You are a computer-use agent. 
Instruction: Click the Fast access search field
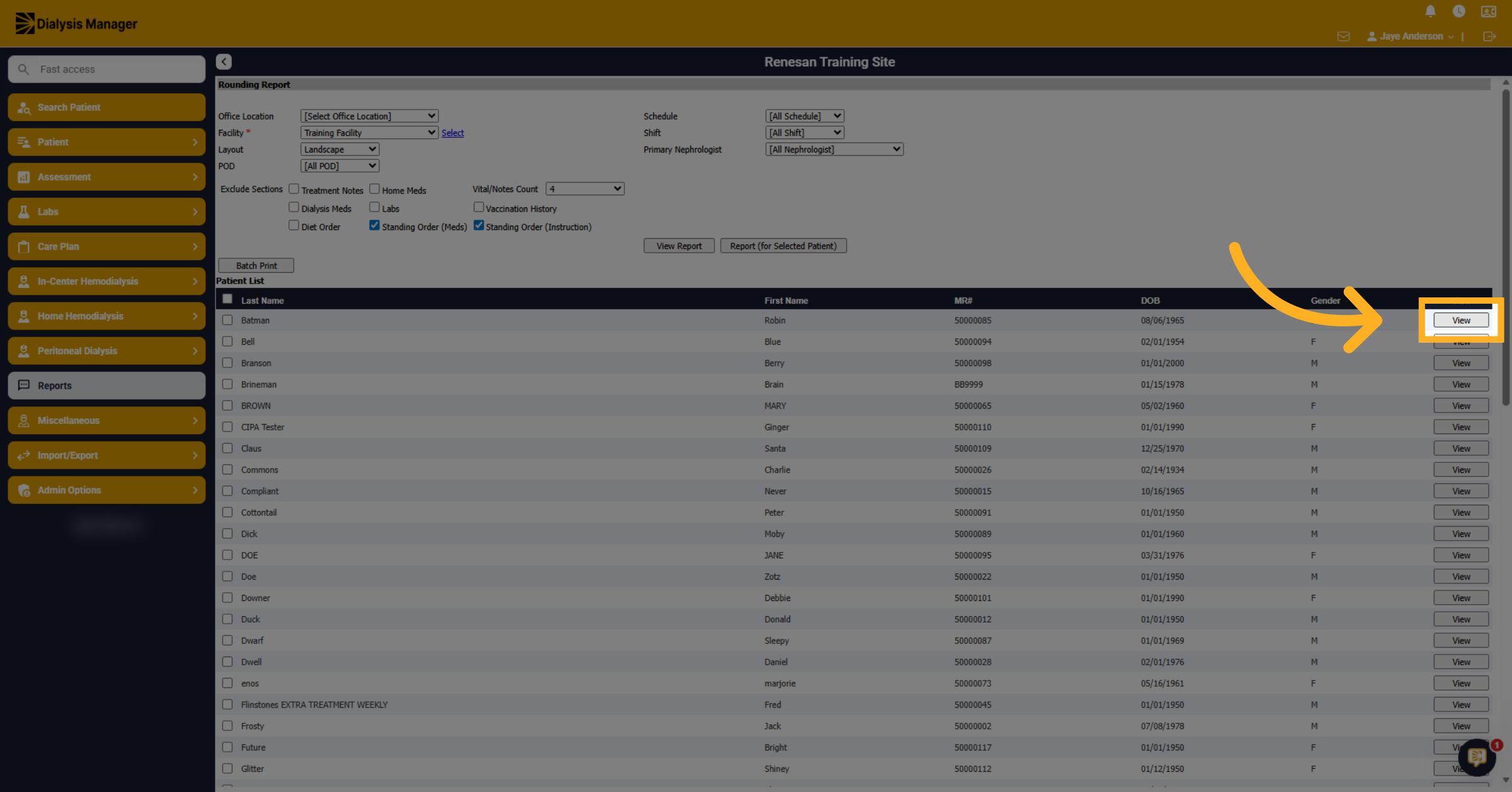[106, 69]
